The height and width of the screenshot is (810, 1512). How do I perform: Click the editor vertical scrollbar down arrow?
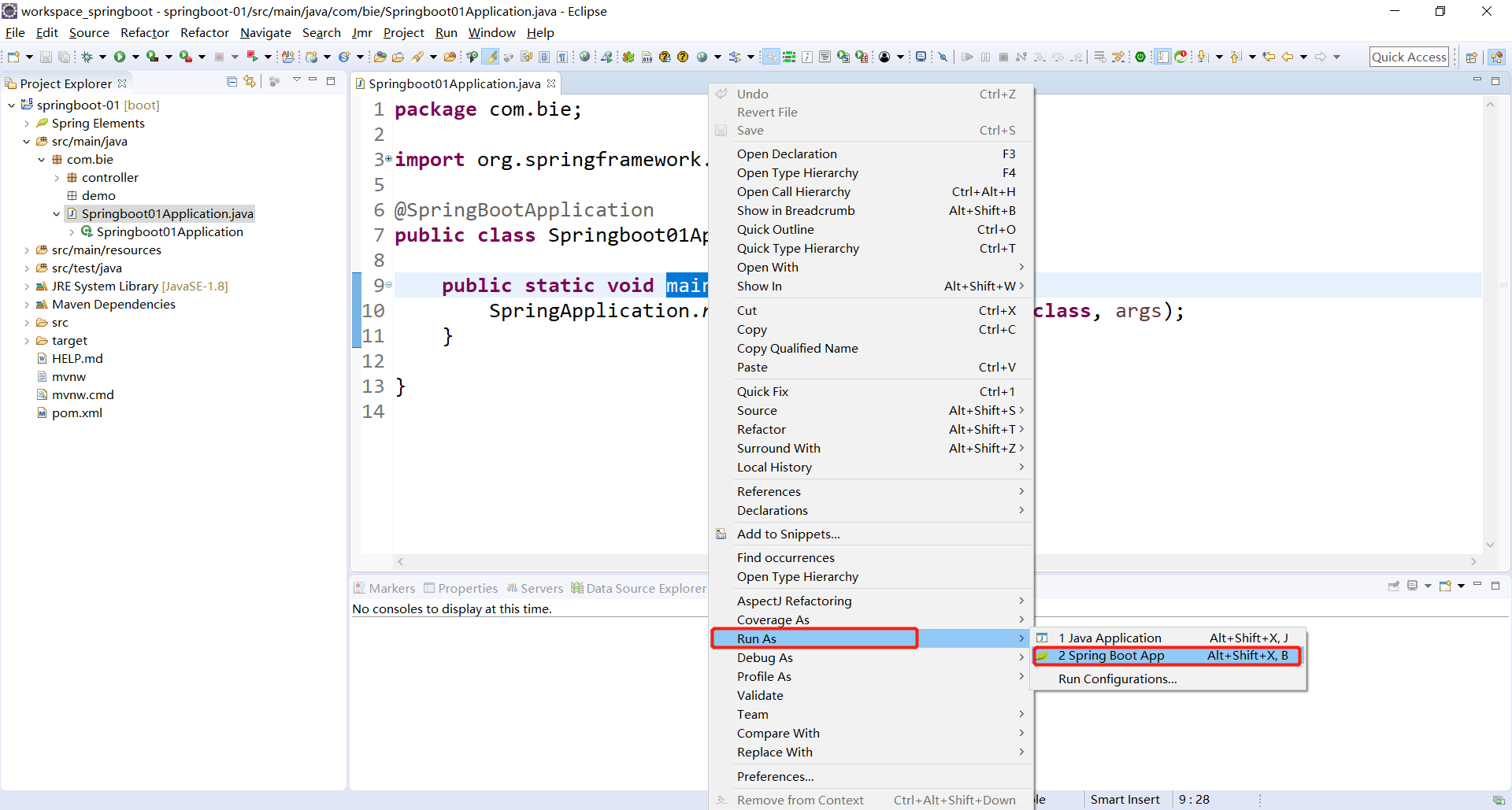pyautogui.click(x=1490, y=545)
